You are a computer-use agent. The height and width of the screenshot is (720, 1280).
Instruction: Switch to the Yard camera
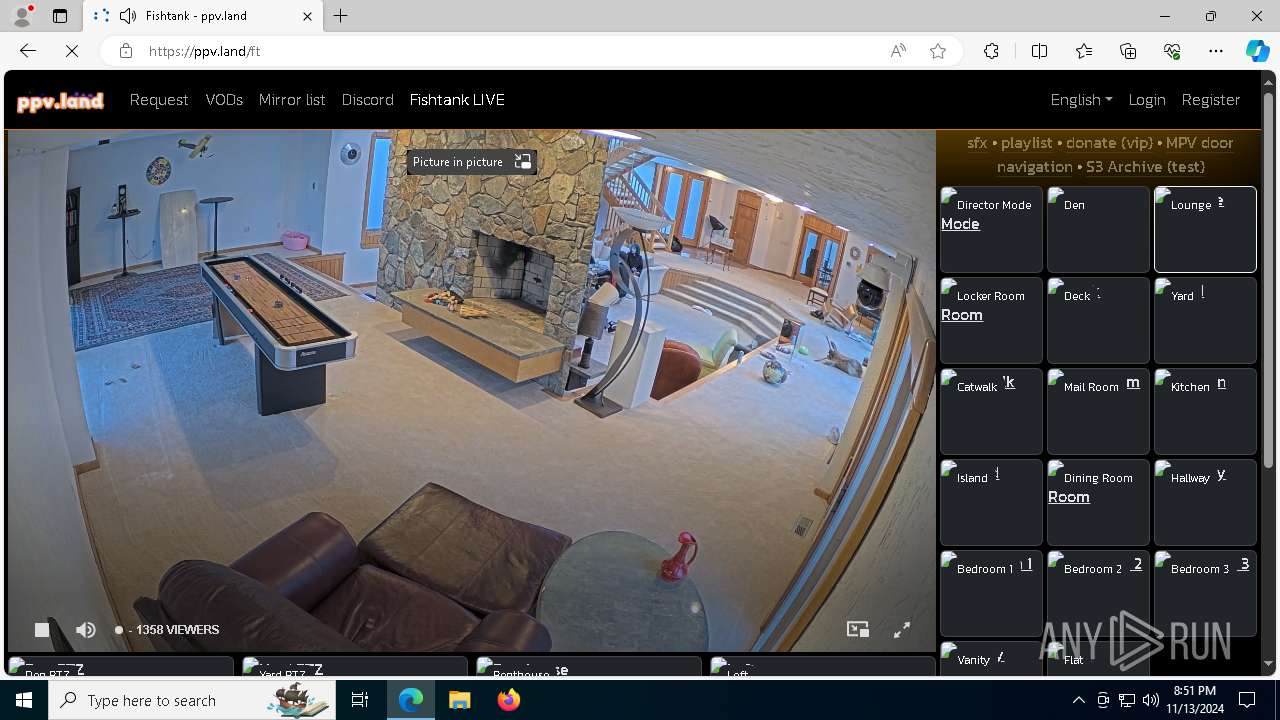[1205, 320]
